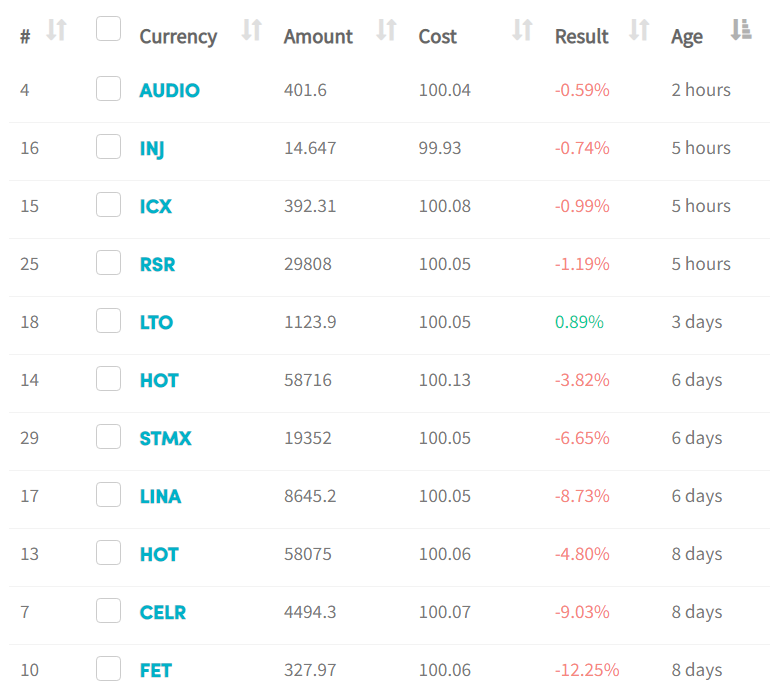This screenshot has height=695, width=770.
Task: Check the AUDIO row checkbox
Action: pyautogui.click(x=109, y=88)
